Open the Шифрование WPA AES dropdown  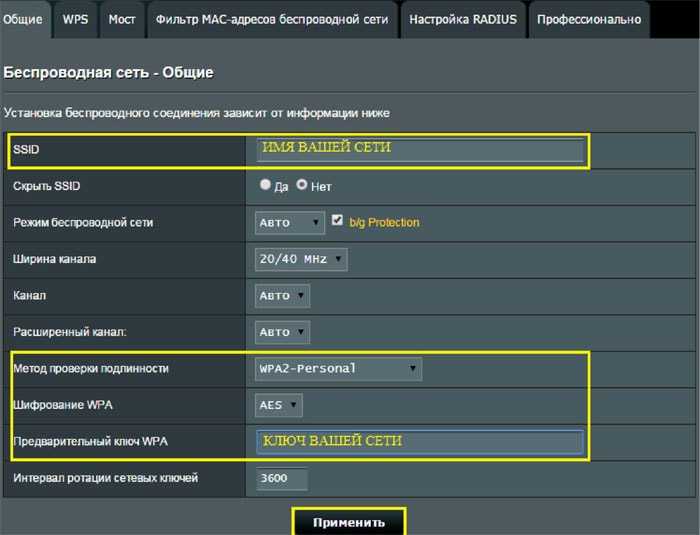tap(279, 405)
